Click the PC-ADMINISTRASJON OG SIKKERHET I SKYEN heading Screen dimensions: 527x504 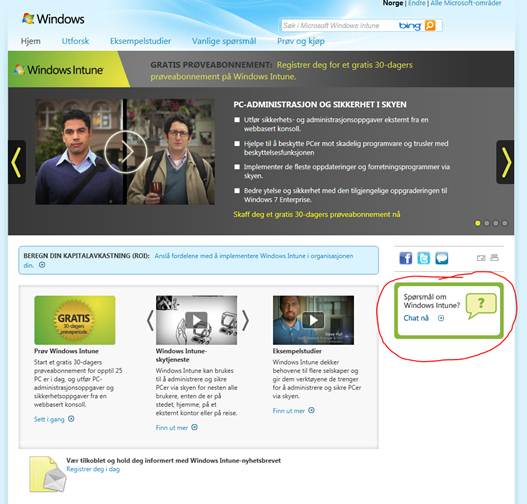pyautogui.click(x=320, y=104)
